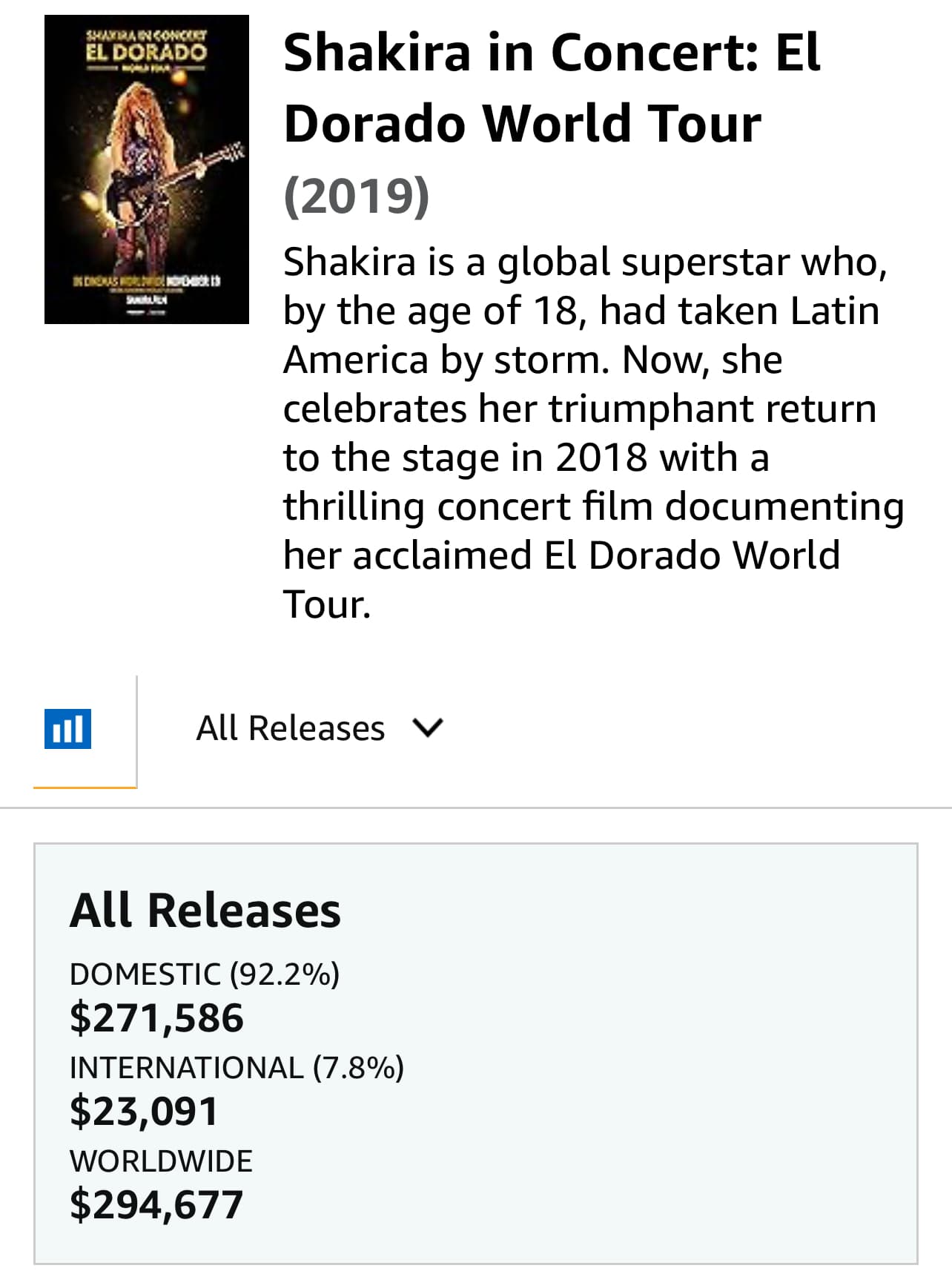The image size is (952, 1271).
Task: Click the DOMESTIC (92.2%) label
Action: point(205,974)
